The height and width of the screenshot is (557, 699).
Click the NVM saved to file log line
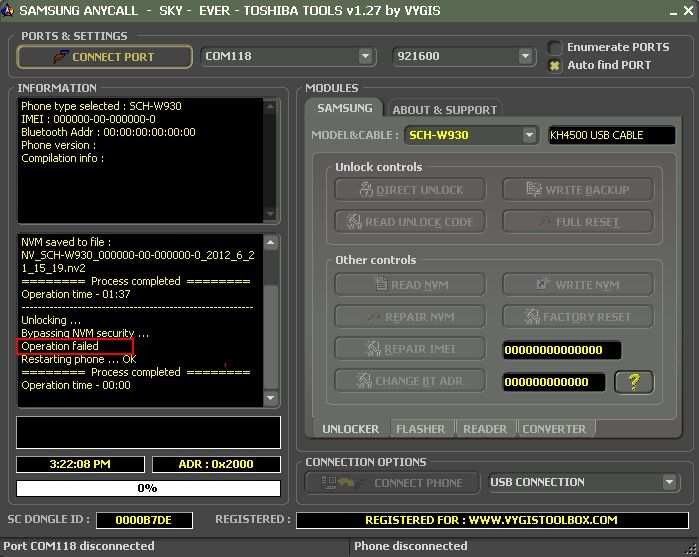66,242
